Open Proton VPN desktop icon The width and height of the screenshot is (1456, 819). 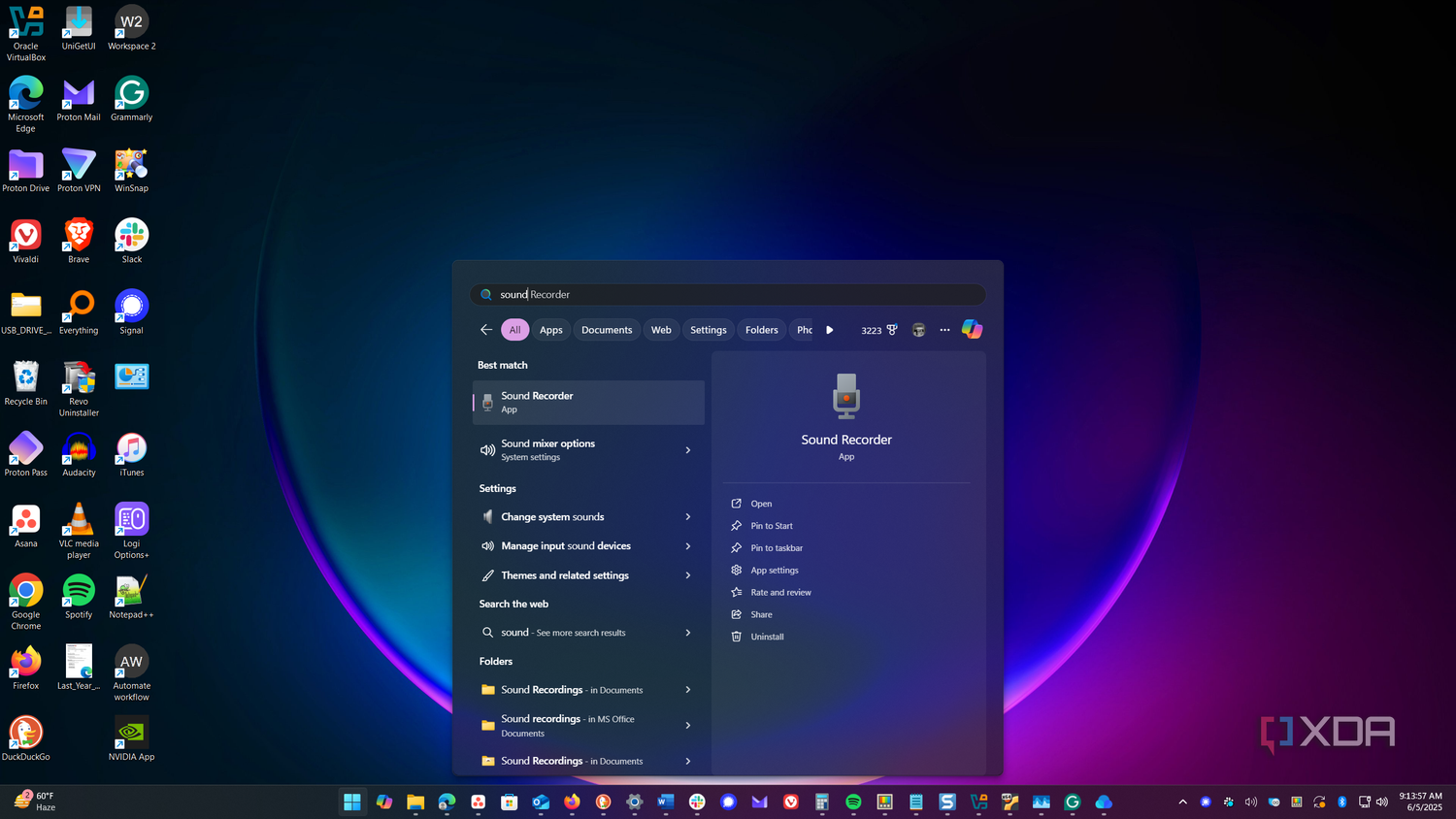(79, 171)
